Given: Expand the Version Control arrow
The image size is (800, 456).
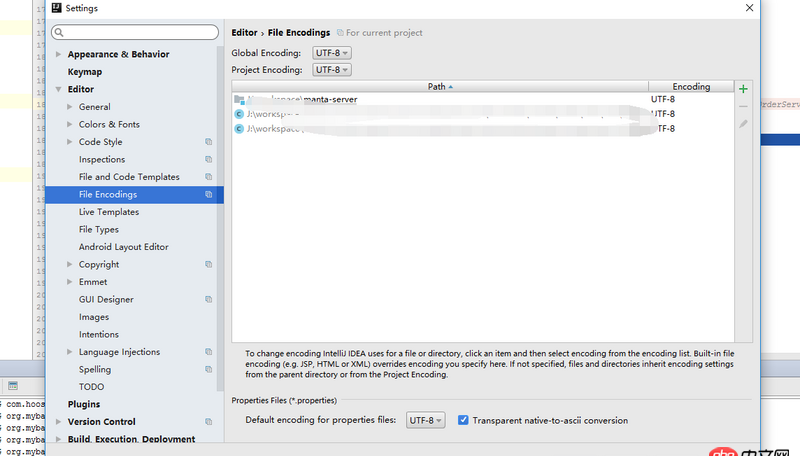Looking at the screenshot, I should click(x=58, y=422).
